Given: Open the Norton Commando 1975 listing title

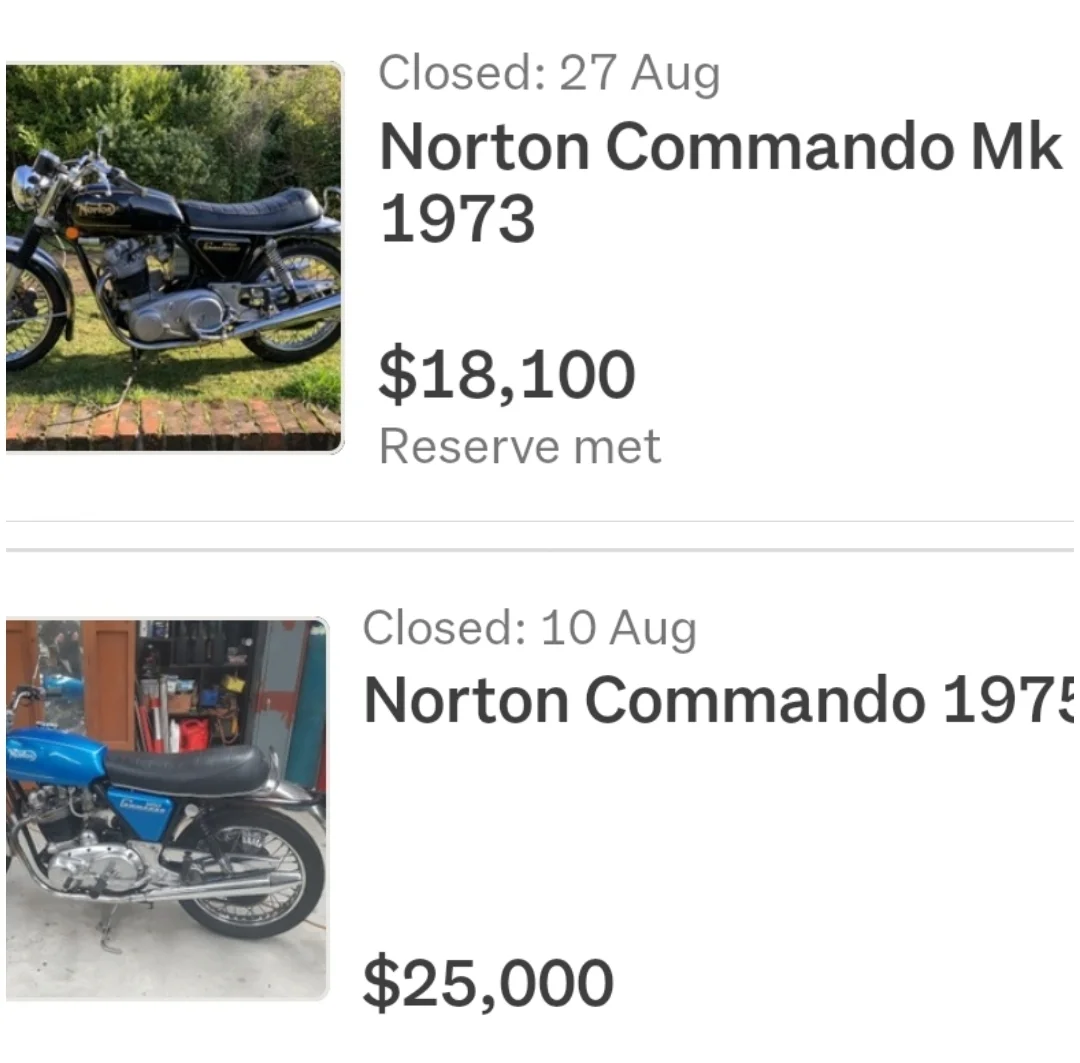Looking at the screenshot, I should 720,701.
